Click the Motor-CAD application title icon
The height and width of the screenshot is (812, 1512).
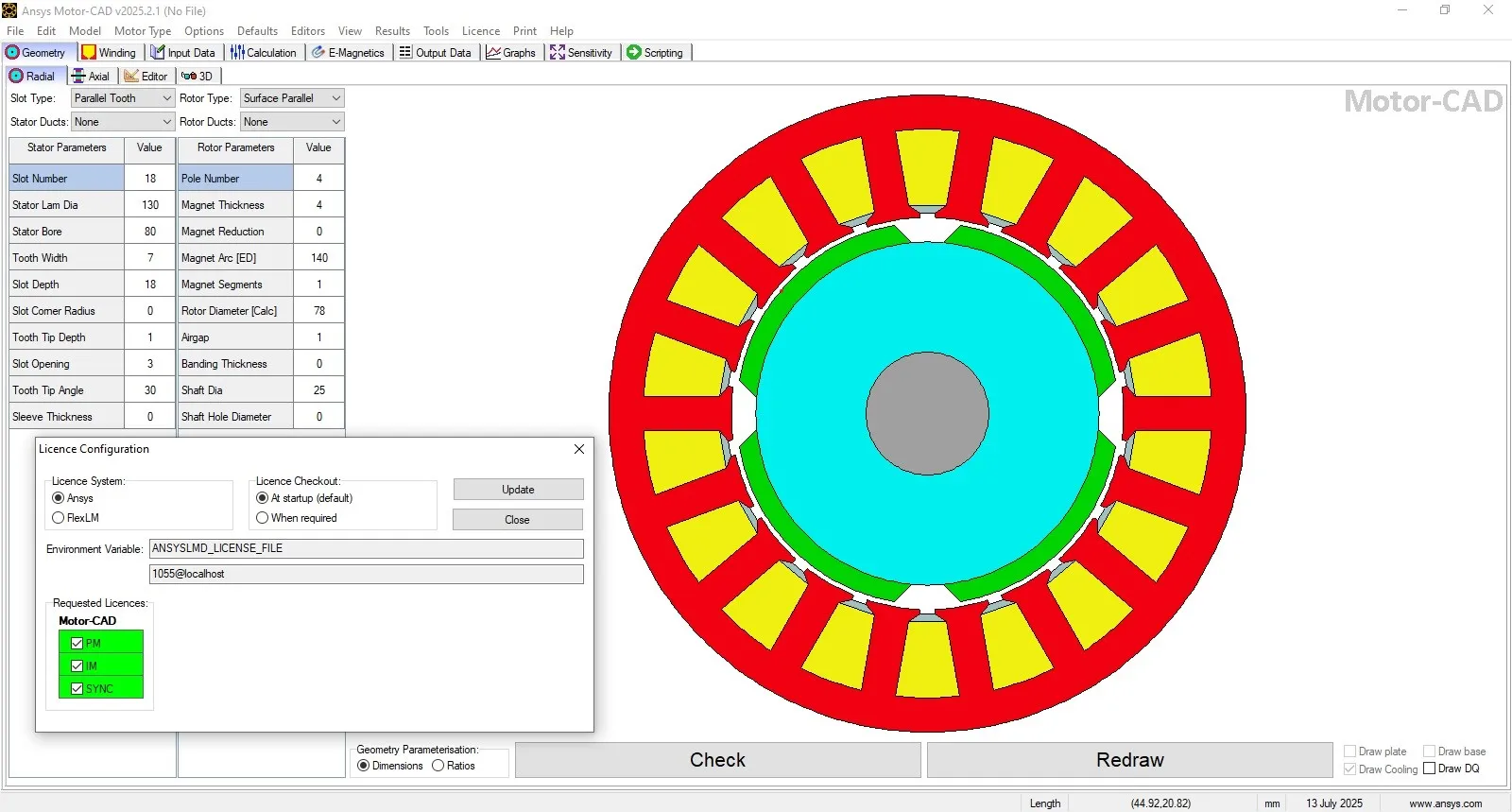pos(9,10)
